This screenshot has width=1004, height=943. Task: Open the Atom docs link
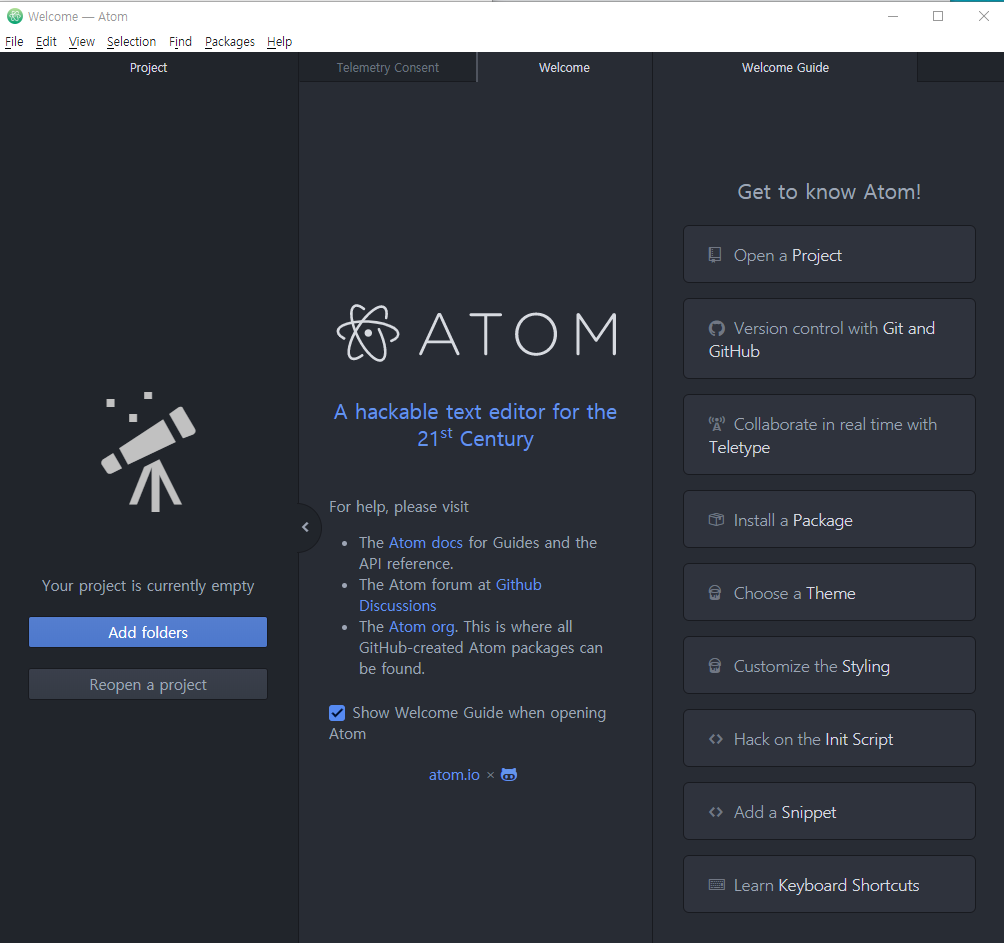426,542
